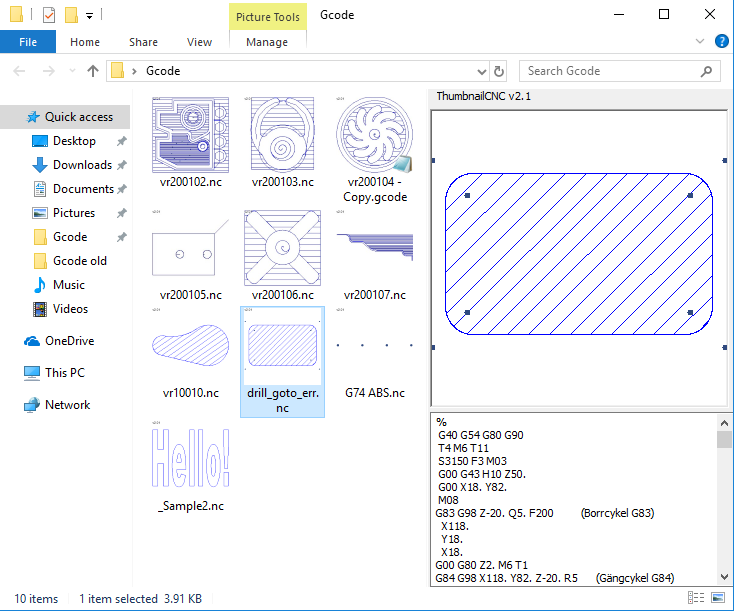Click the 'G00 G43 H10 Z50.' code line
Viewport: 734px width, 611px height.
[482, 474]
